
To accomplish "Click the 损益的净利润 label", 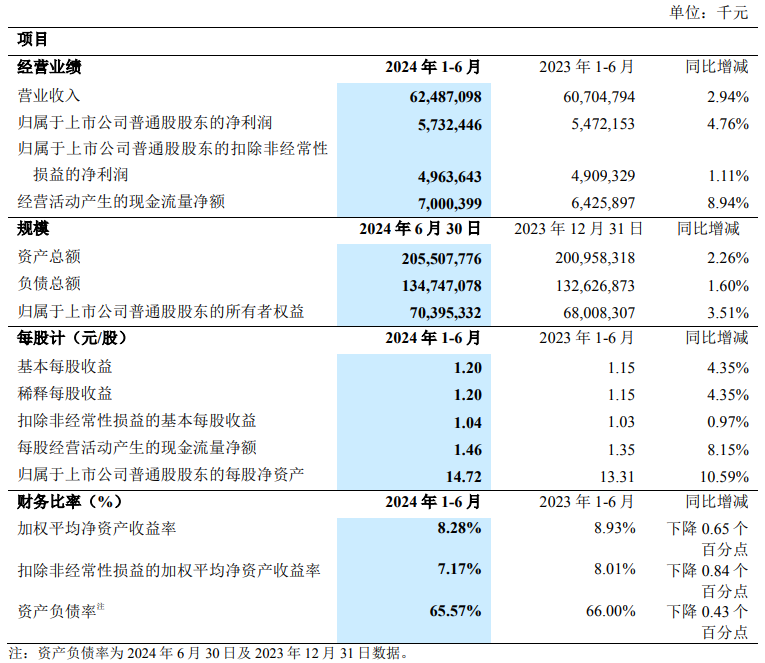I will [x=81, y=175].
